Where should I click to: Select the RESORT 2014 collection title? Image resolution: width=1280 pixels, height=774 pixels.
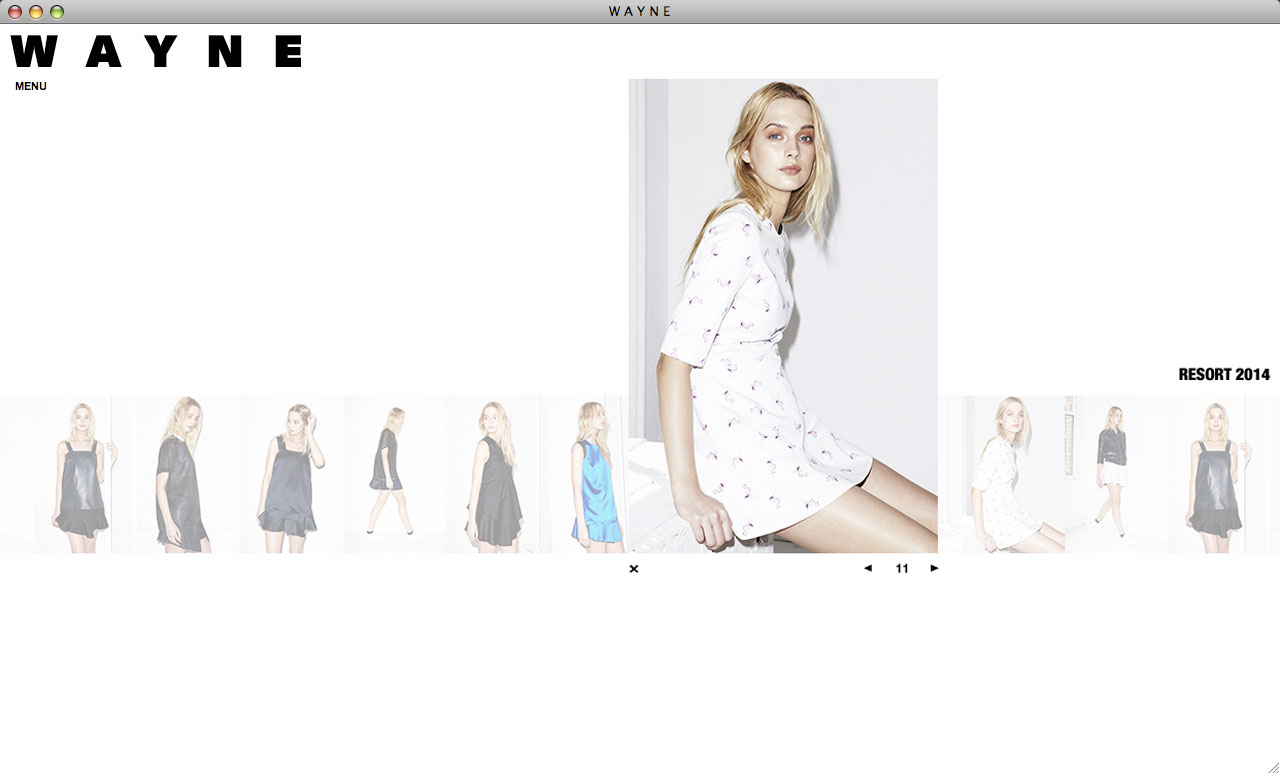coord(1224,375)
